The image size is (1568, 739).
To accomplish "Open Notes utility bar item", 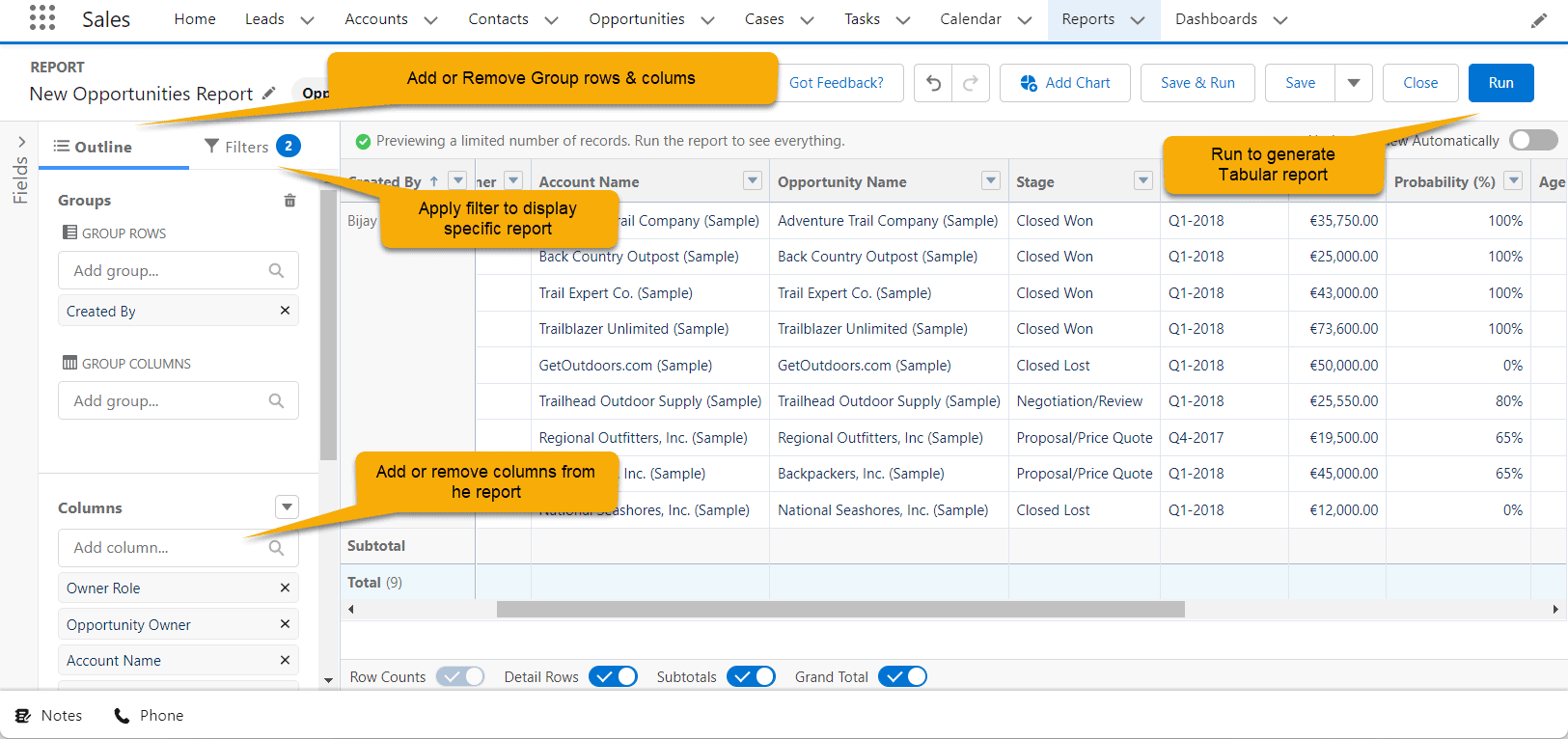I will [48, 716].
